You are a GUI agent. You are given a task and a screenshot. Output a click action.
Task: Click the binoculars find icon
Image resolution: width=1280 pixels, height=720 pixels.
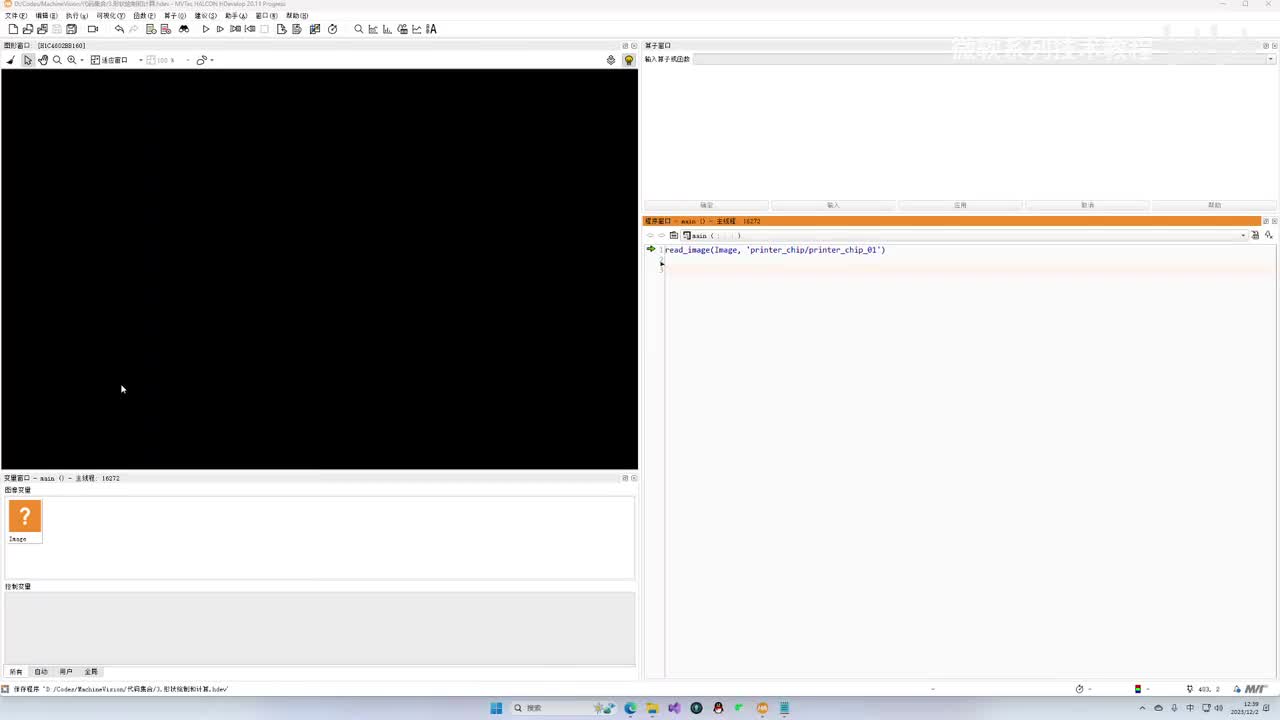tap(184, 29)
